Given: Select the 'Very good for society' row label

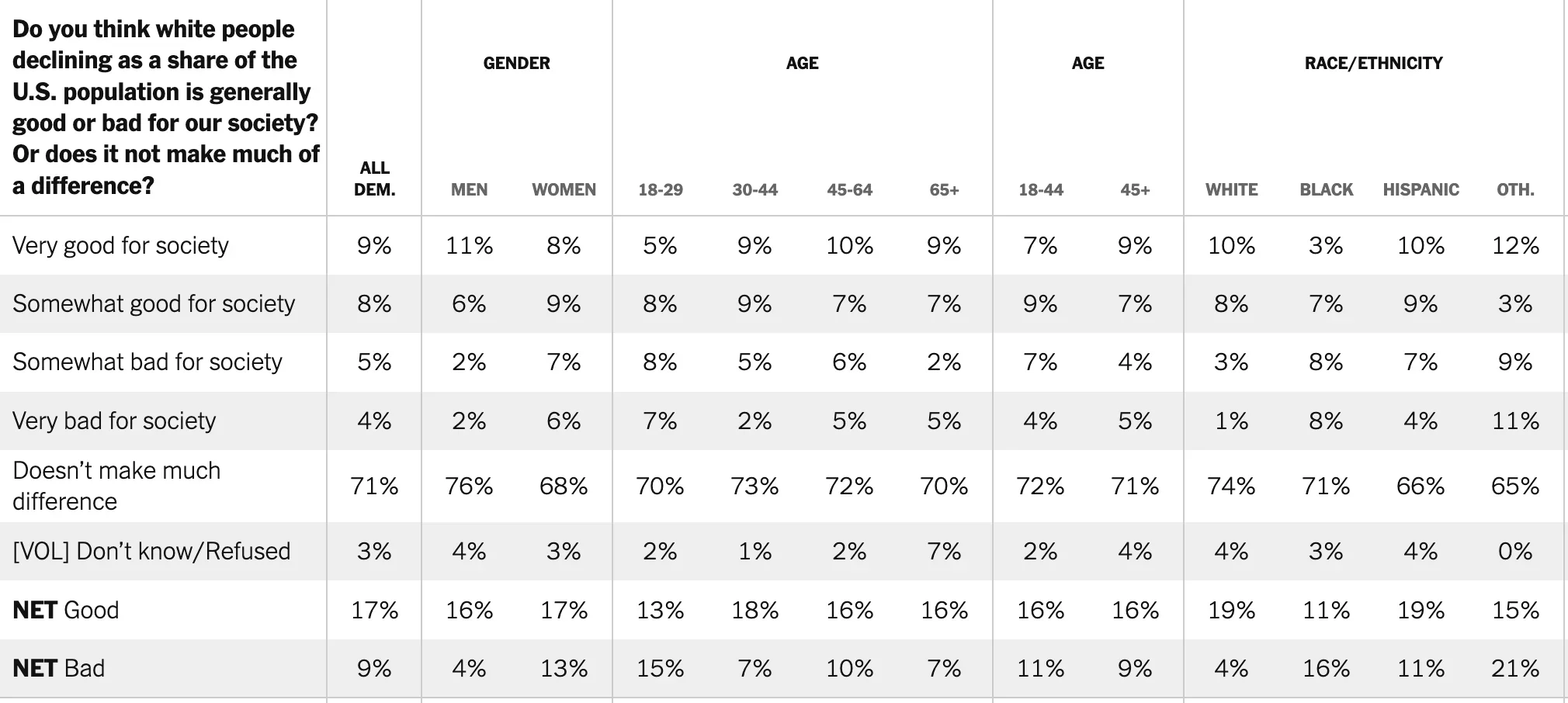Looking at the screenshot, I should (120, 245).
